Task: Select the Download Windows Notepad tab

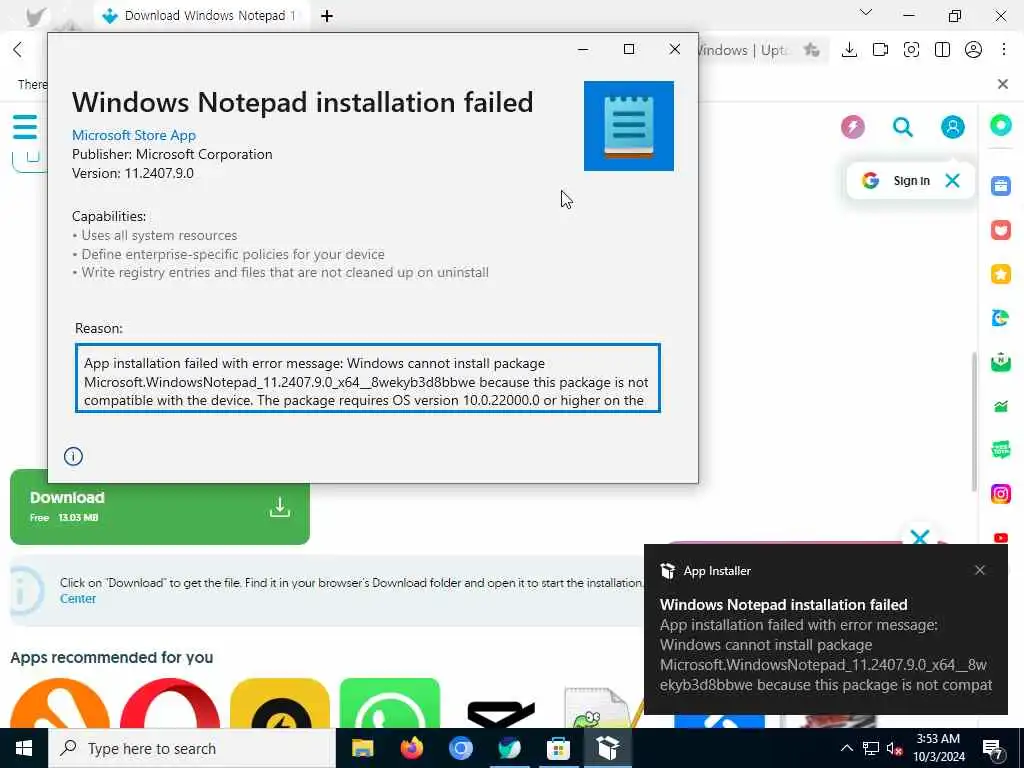Action: click(201, 16)
